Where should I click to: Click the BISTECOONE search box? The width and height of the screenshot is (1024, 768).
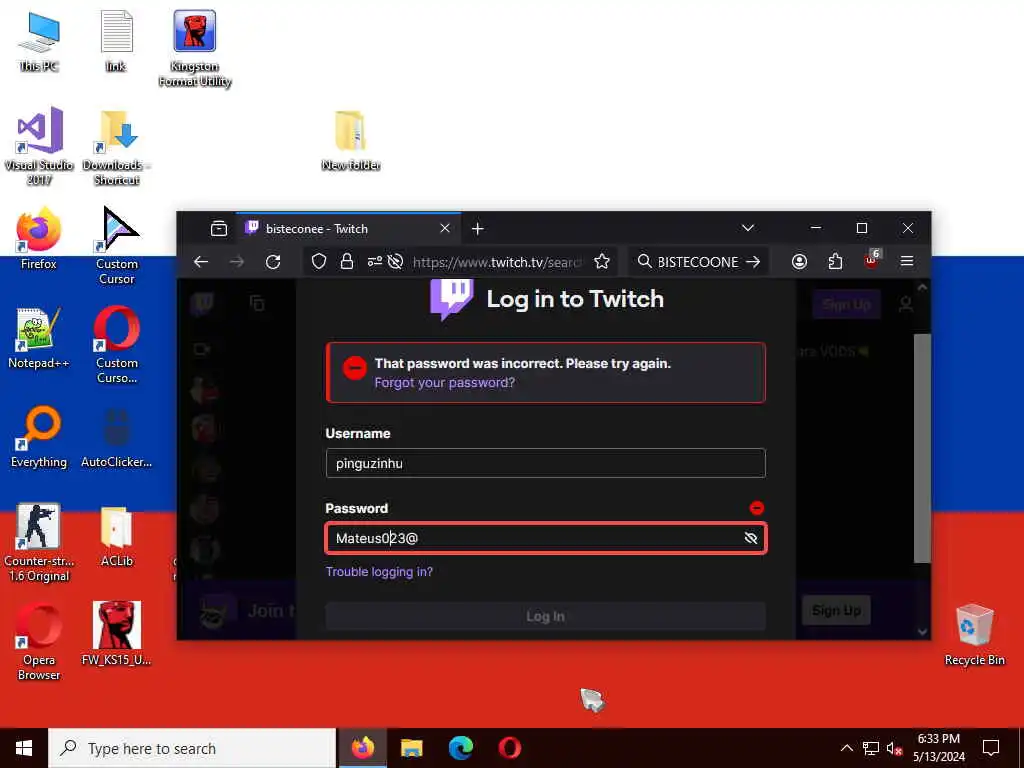697,262
